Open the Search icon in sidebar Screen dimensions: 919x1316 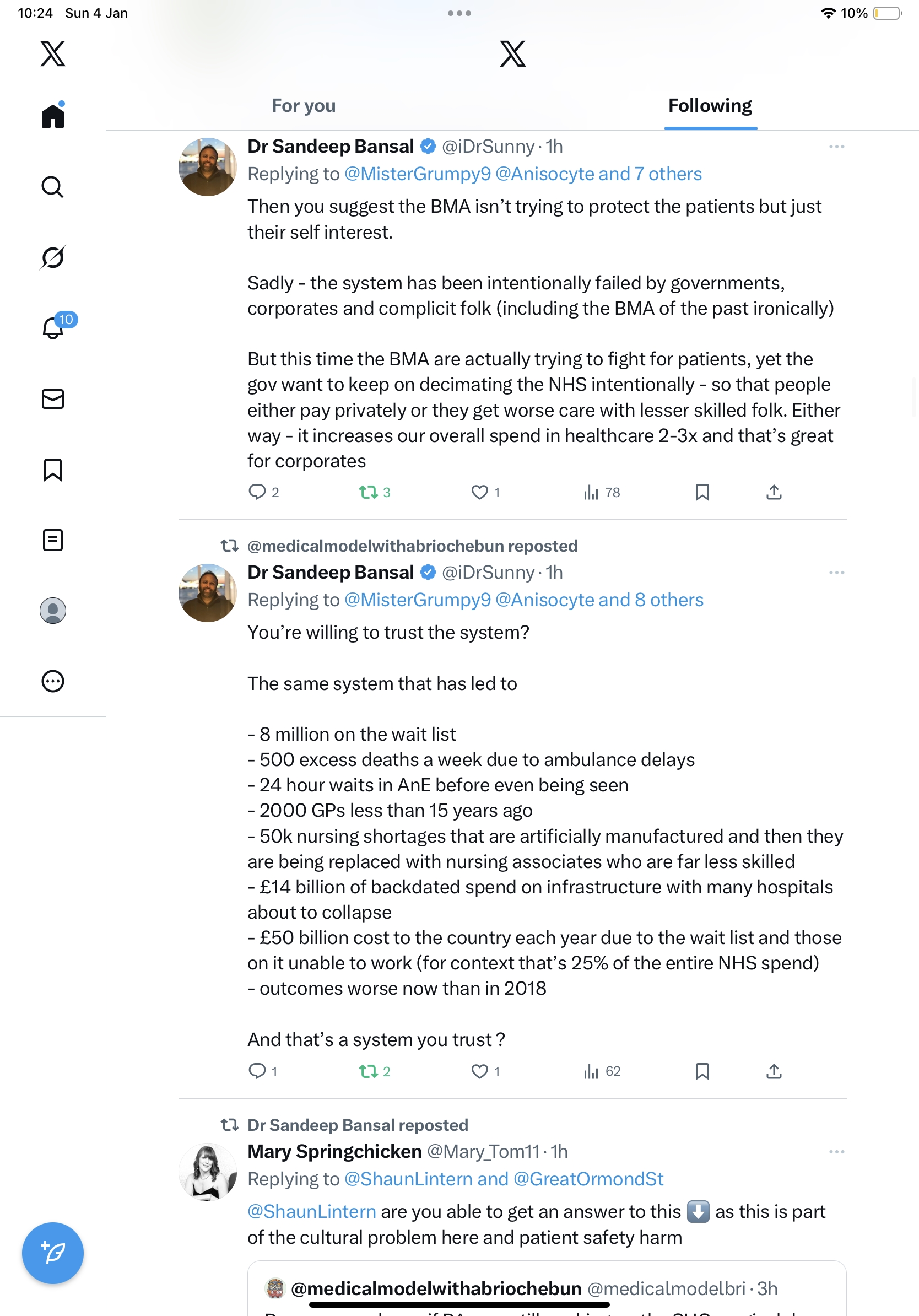tap(53, 187)
